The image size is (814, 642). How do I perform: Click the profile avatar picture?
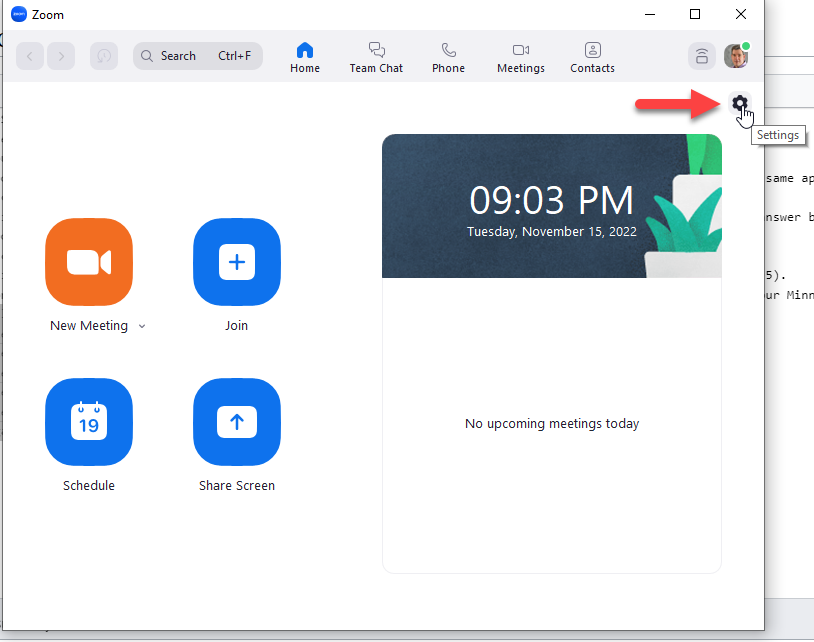[x=736, y=56]
